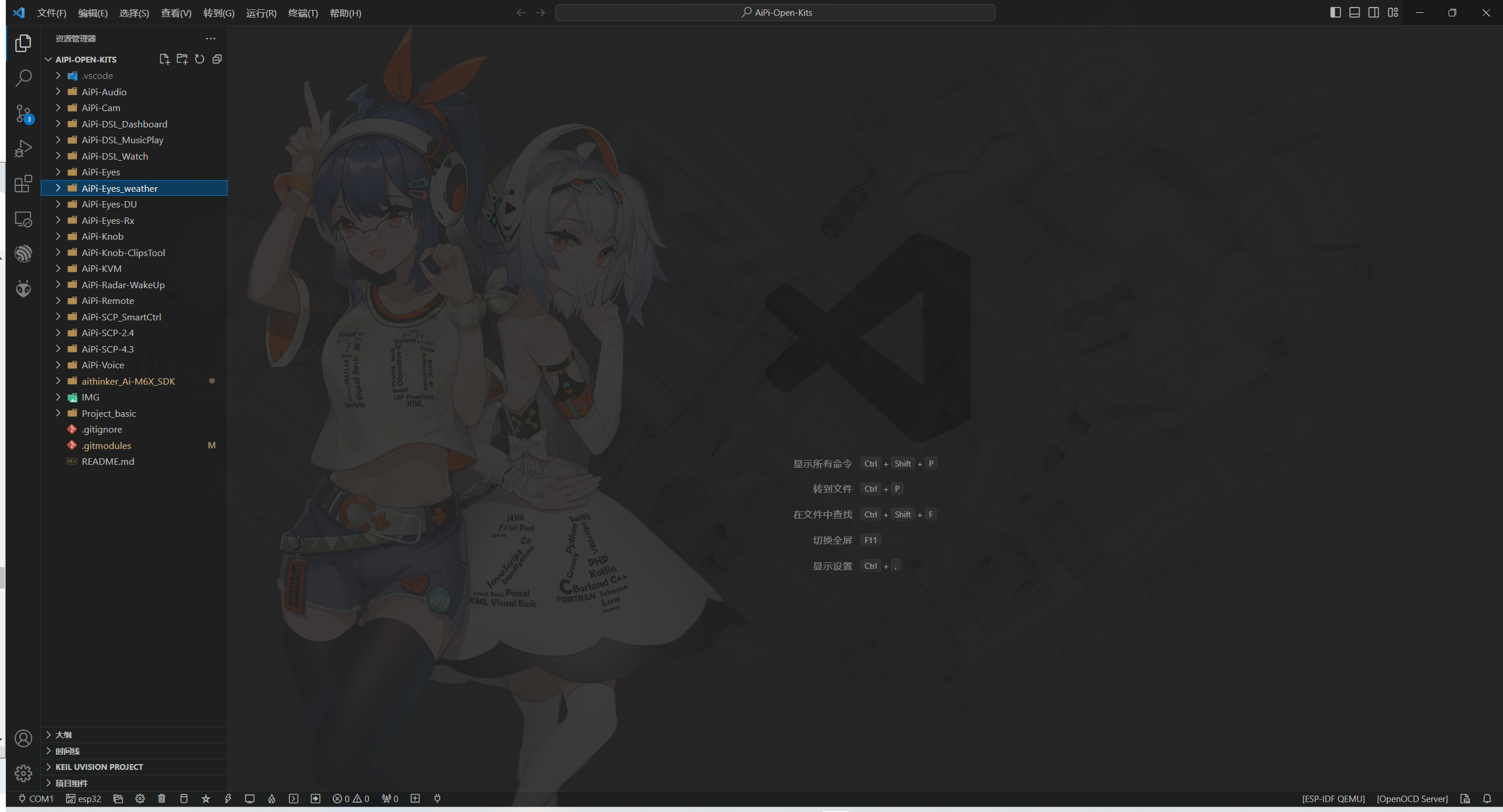Viewport: 1503px width, 812px height.
Task: Open the Search view in activity bar
Action: coord(23,78)
